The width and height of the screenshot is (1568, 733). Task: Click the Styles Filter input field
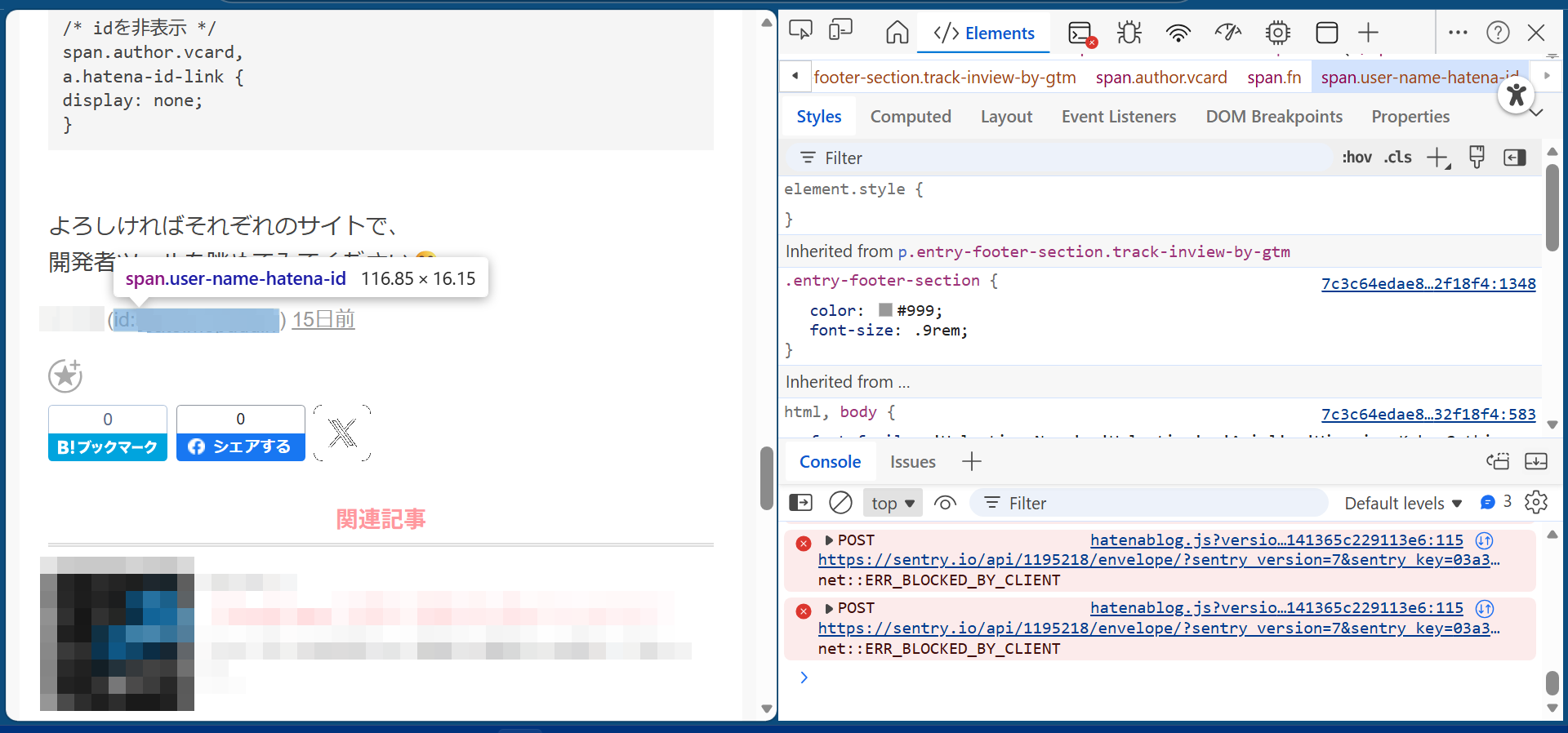click(x=1062, y=158)
